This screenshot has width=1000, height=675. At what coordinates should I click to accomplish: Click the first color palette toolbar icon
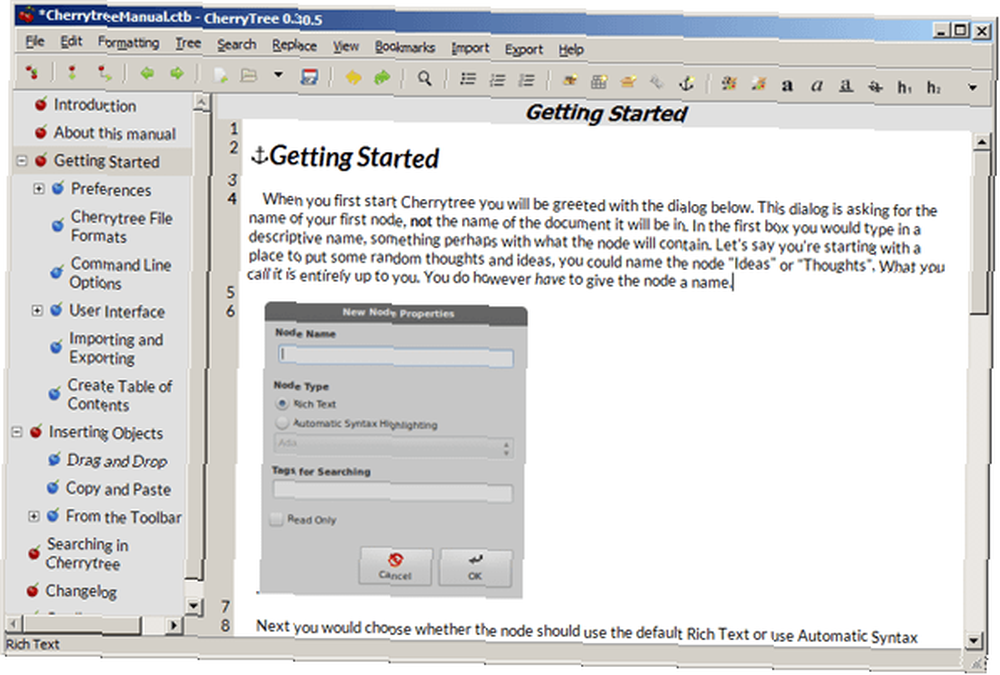(x=729, y=84)
